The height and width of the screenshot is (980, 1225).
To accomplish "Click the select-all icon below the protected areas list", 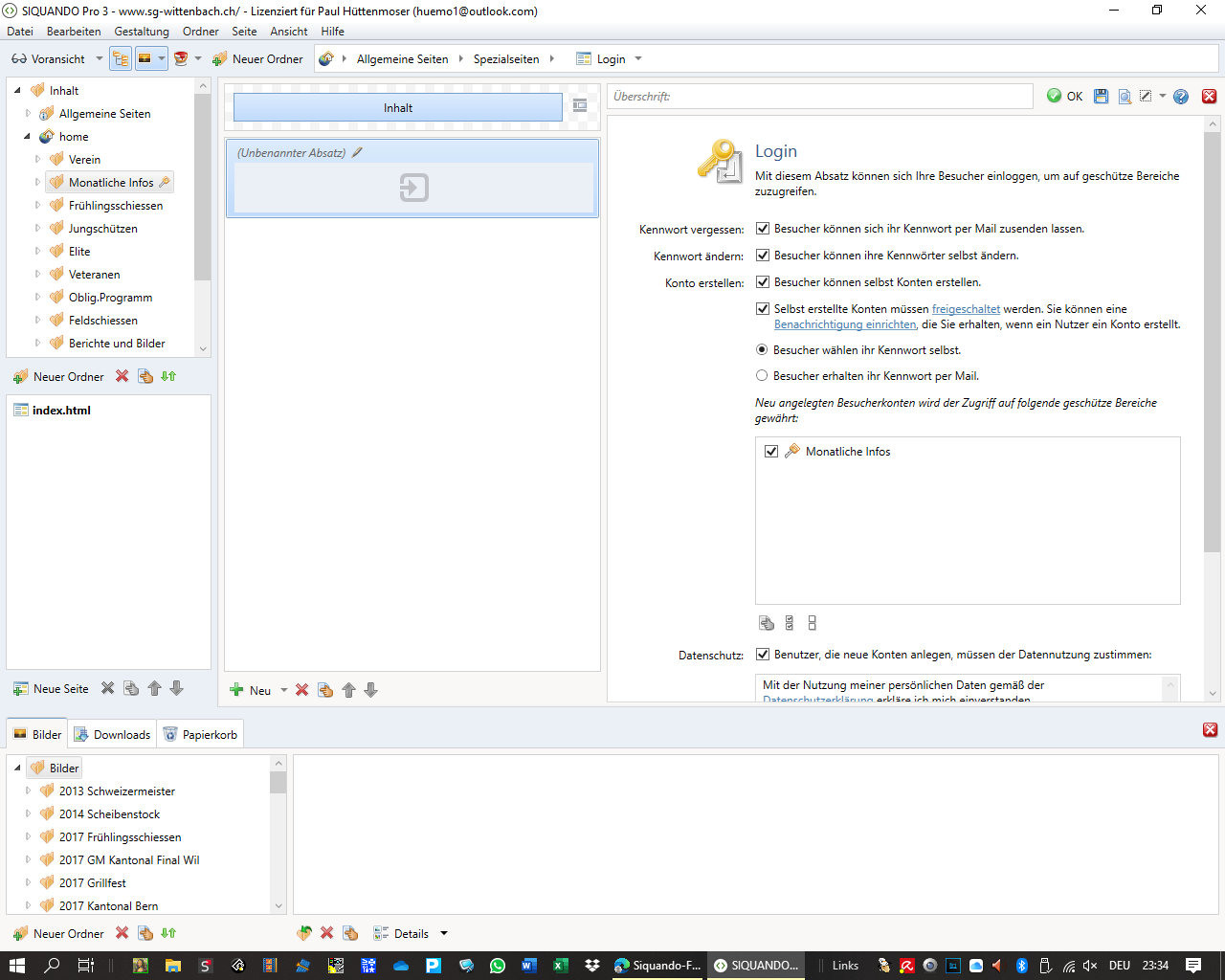I will [x=790, y=623].
